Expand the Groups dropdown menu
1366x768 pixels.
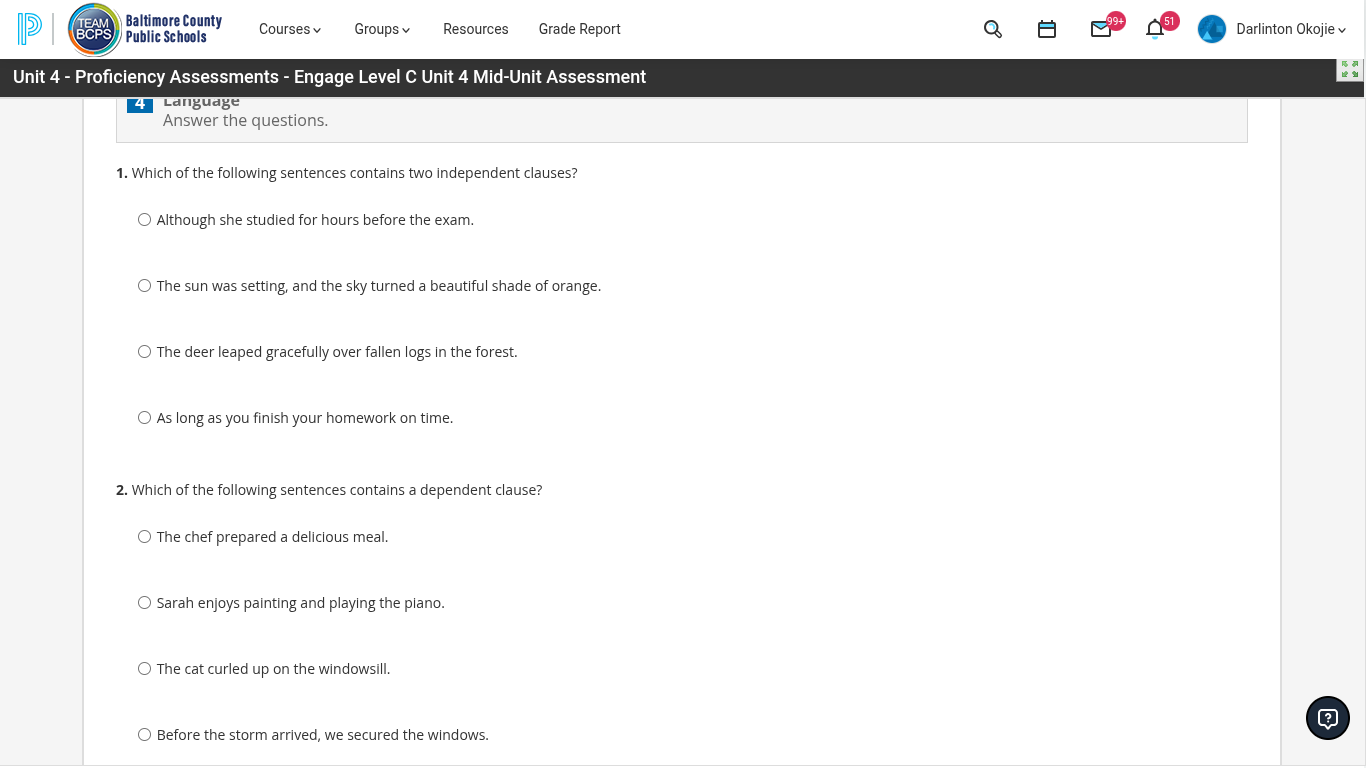click(x=383, y=29)
